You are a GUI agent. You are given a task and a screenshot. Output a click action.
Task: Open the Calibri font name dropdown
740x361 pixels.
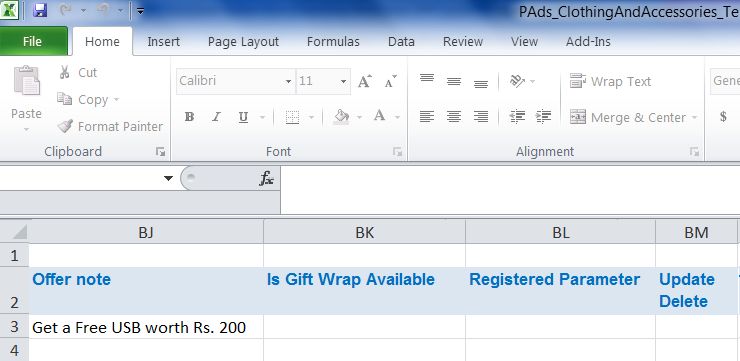click(288, 81)
